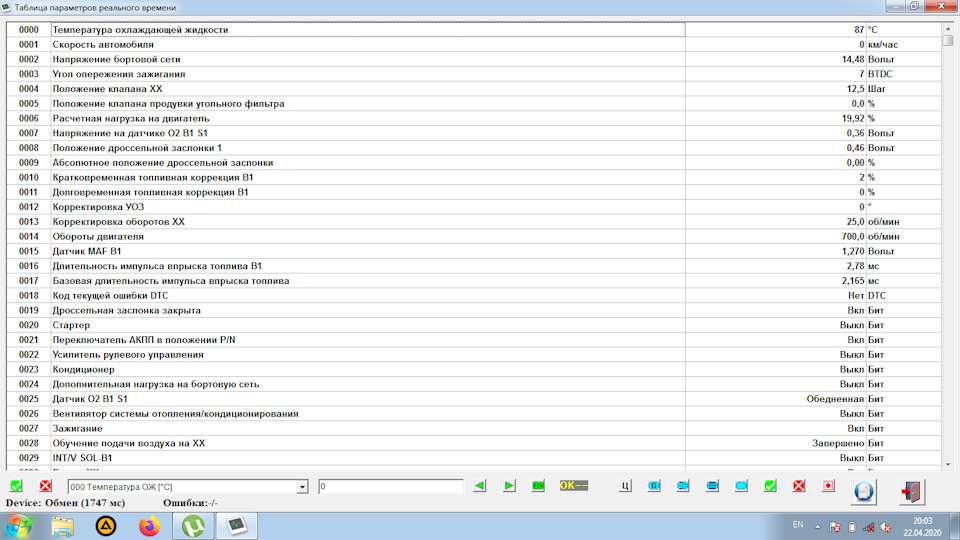Click the red cross icon at bottom left

click(45, 486)
